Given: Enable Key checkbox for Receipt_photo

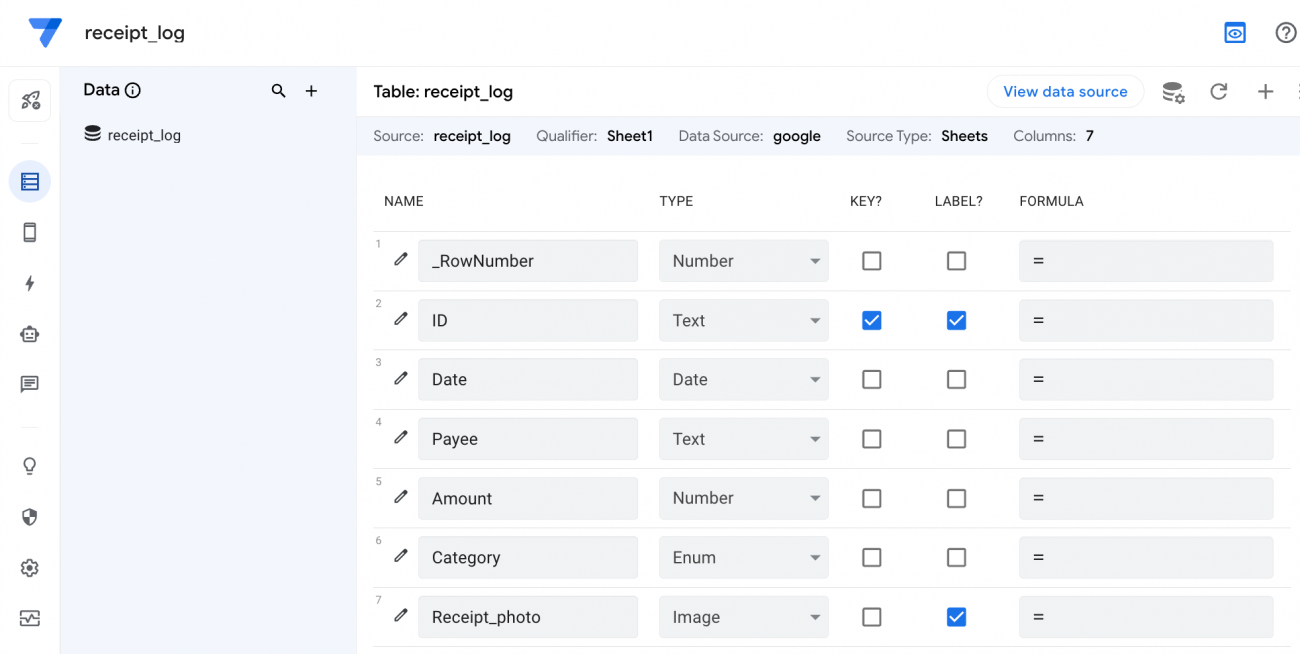Looking at the screenshot, I should 872,617.
